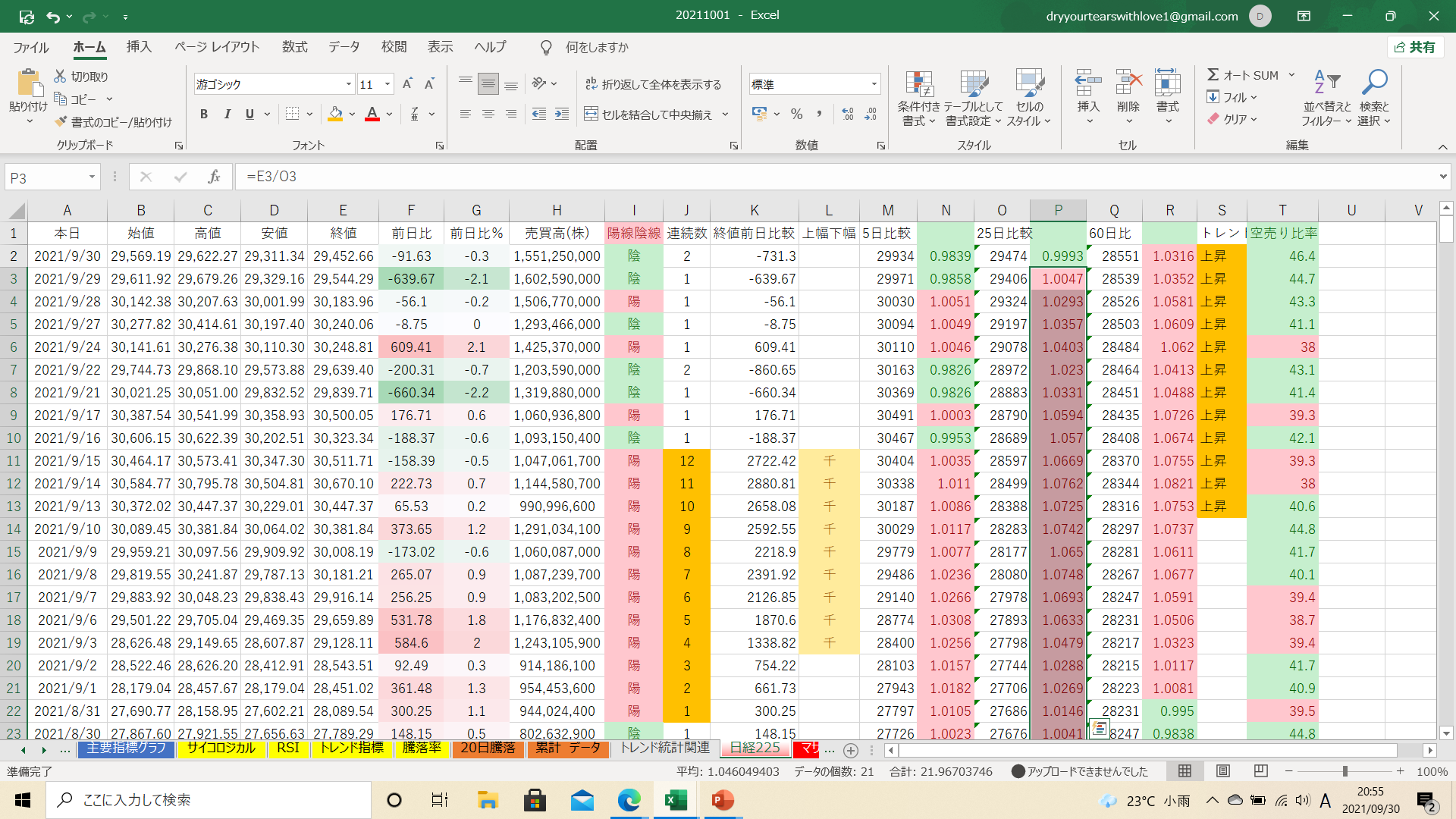Click the Borders icon in the font group

click(293, 115)
